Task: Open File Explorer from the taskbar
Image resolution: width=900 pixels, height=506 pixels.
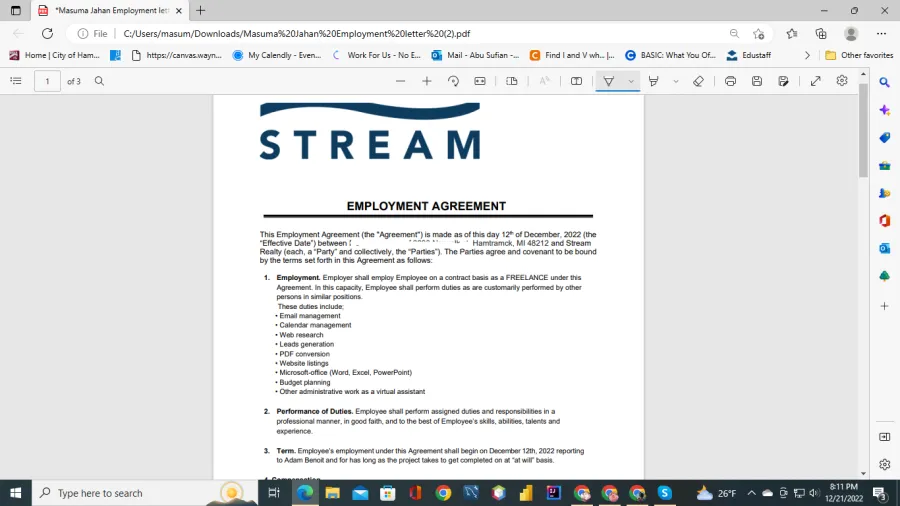Action: [x=332, y=493]
